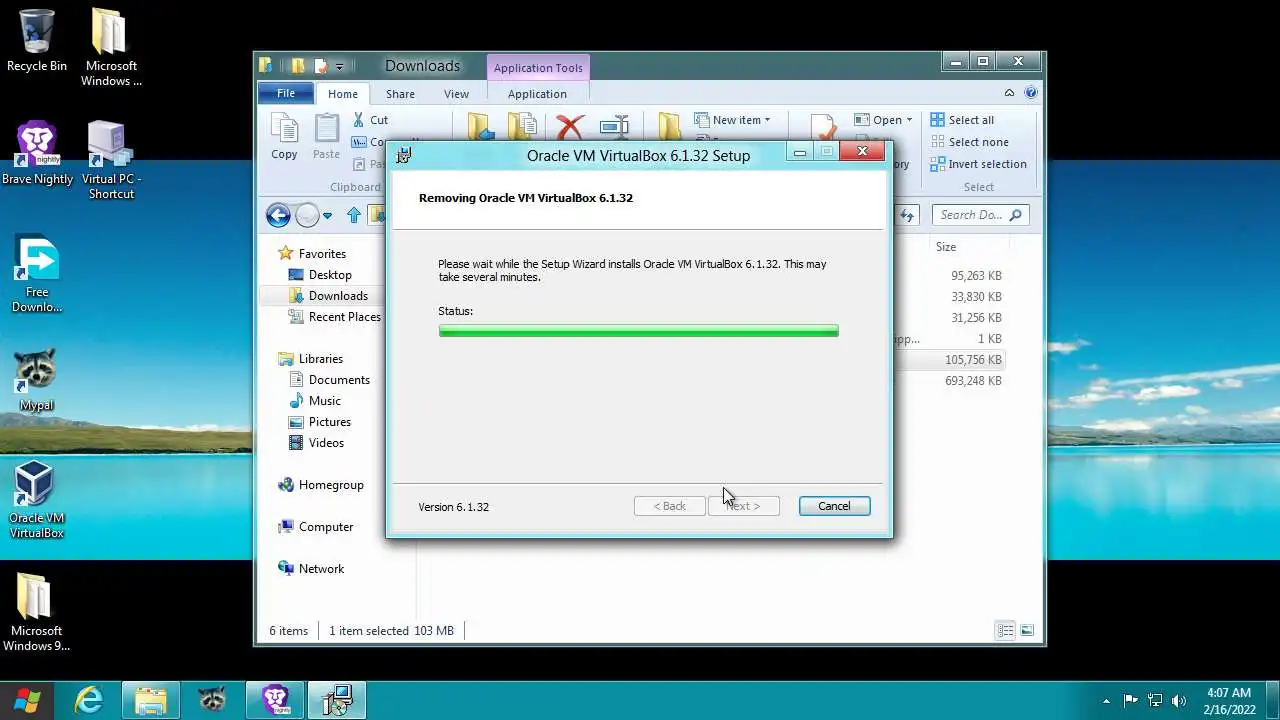This screenshot has width=1280, height=720.
Task: Launch the Mypal browser desktop icon
Action: pos(37,381)
